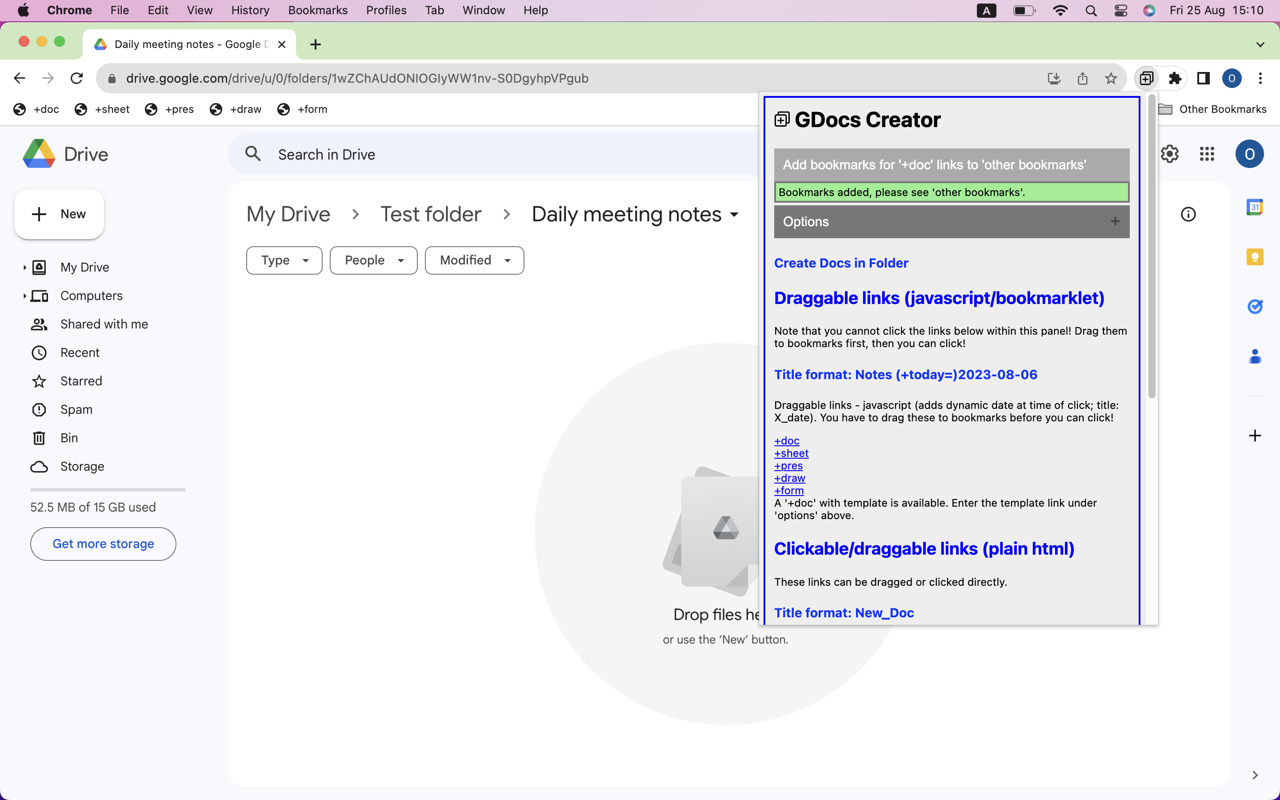Open Drive settings gear
This screenshot has height=800, width=1280.
point(1169,154)
